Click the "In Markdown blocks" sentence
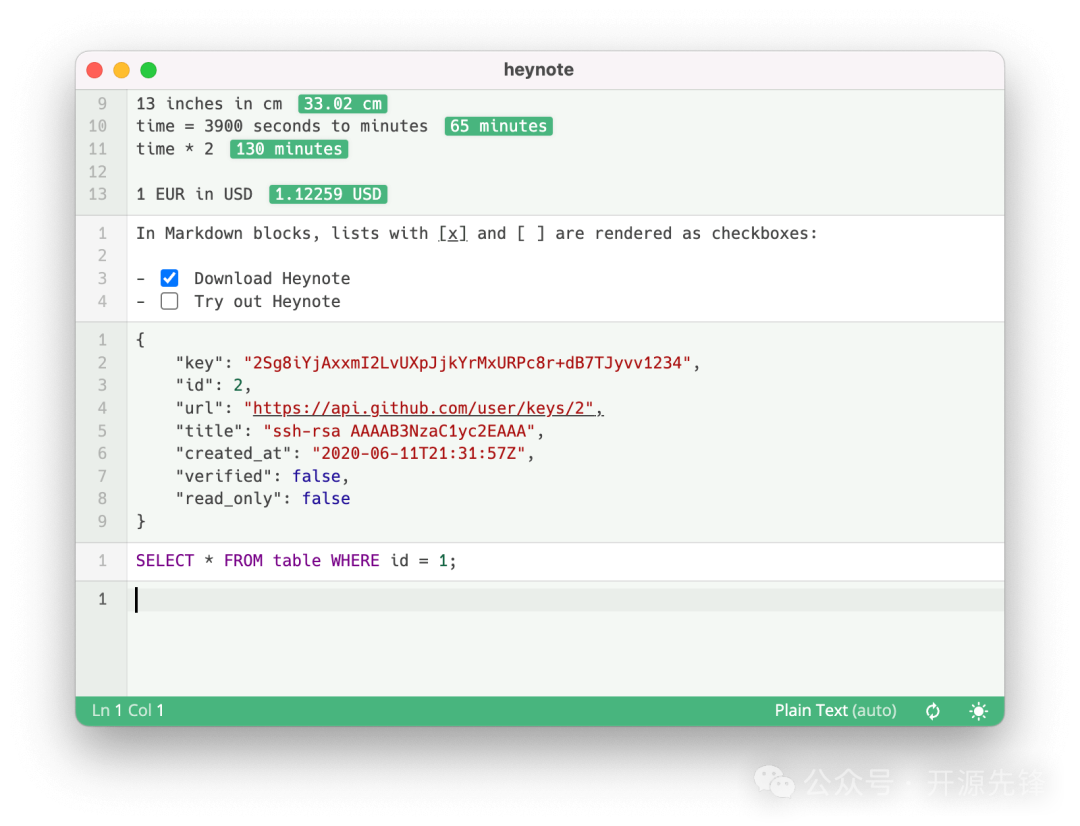 pos(477,234)
